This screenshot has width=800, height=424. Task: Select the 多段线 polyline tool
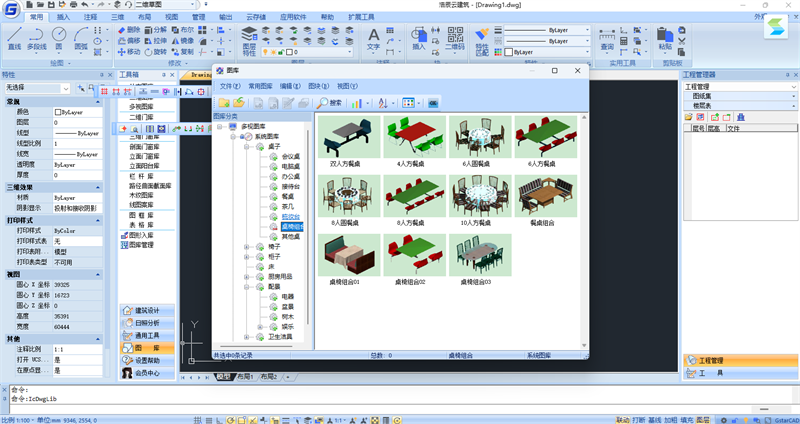36,39
